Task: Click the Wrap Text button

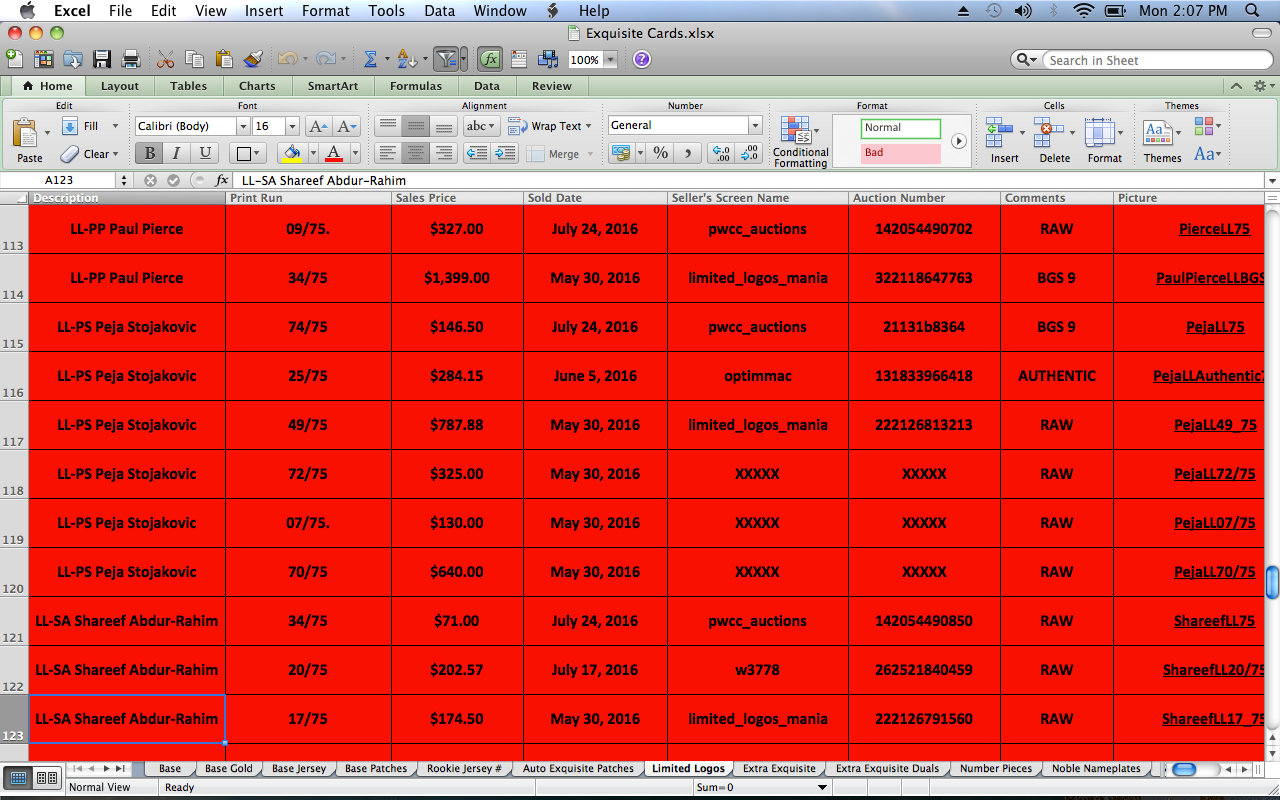Action: click(x=548, y=126)
